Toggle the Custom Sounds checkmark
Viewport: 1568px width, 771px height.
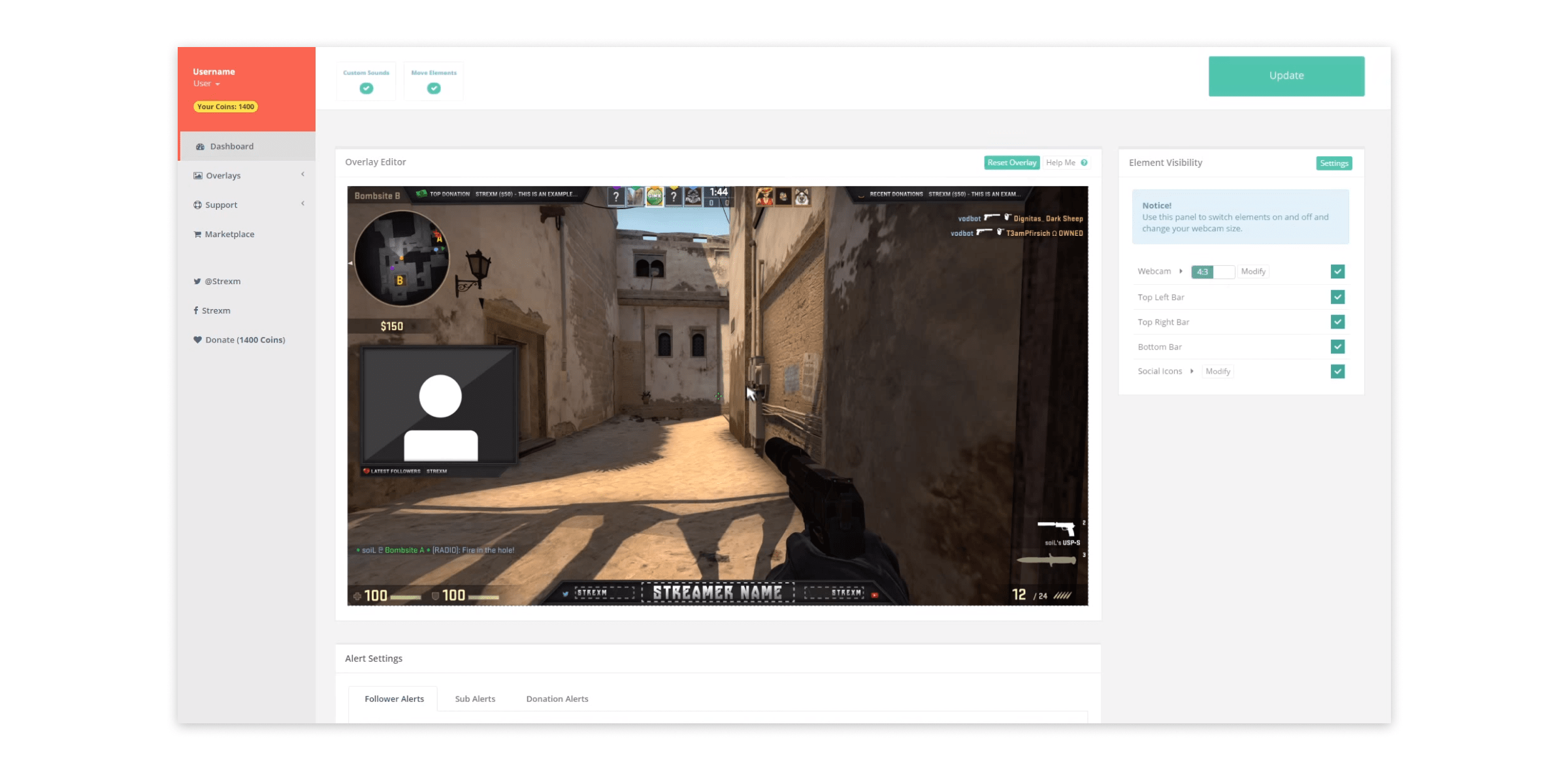[367, 88]
